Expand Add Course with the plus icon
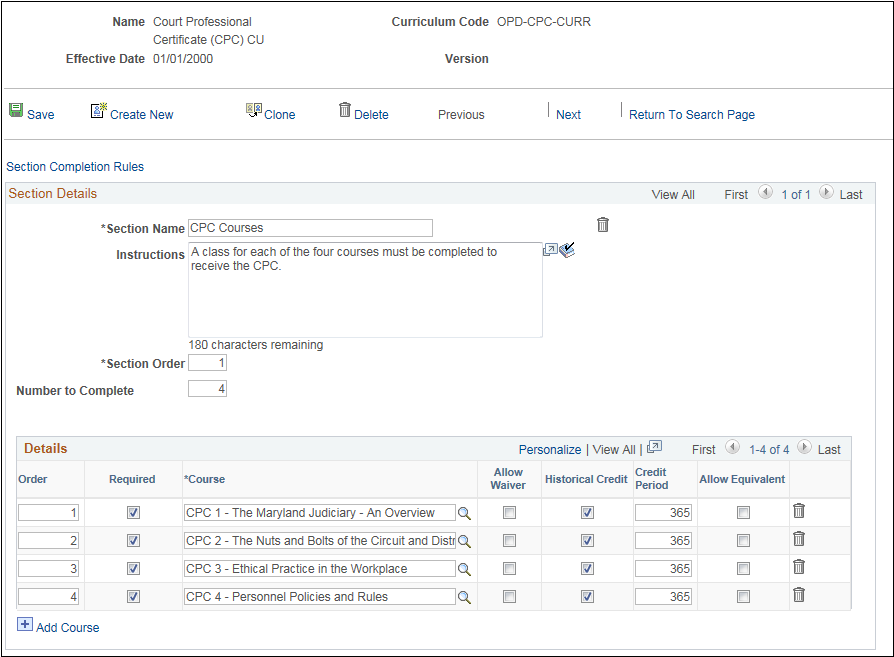This screenshot has width=894, height=657. [25, 624]
